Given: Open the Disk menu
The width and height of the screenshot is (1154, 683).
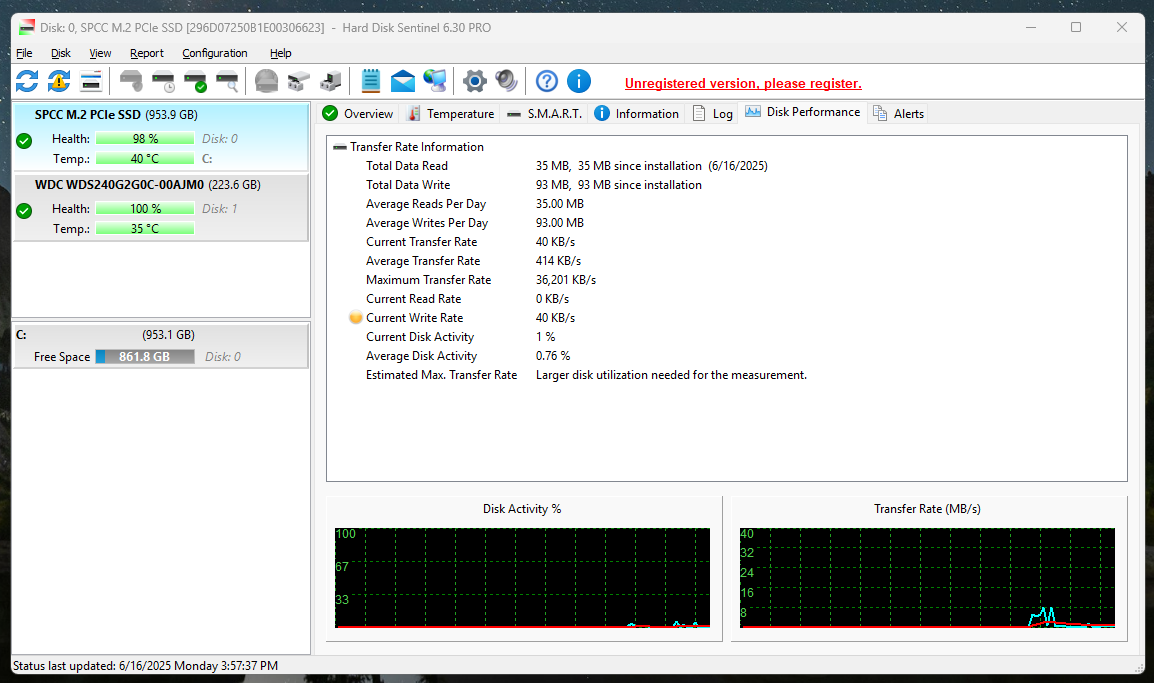Looking at the screenshot, I should 61,53.
